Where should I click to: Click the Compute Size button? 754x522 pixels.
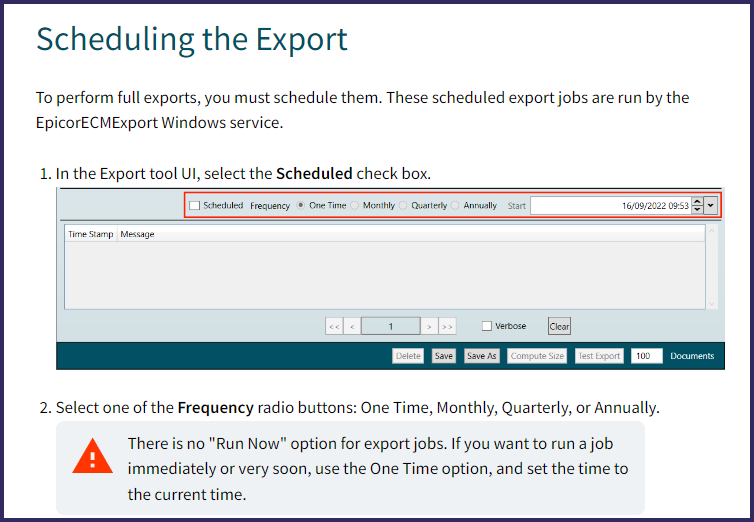[x=537, y=356]
